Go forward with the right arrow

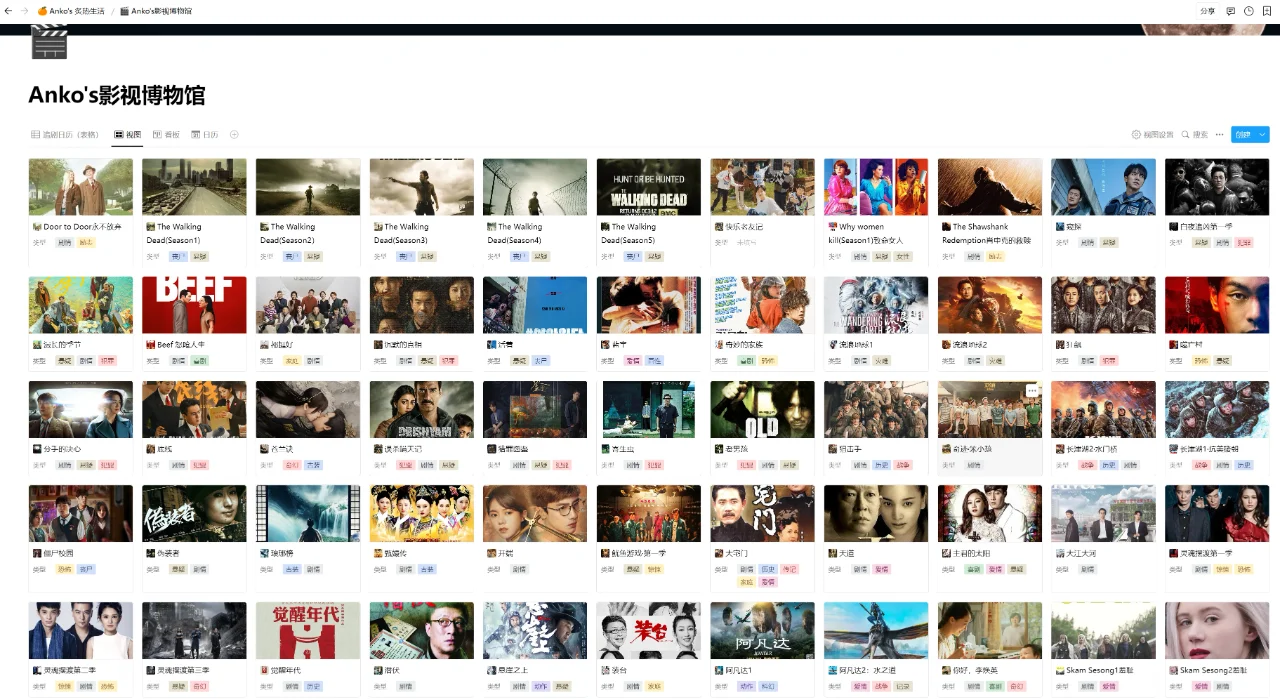click(25, 11)
